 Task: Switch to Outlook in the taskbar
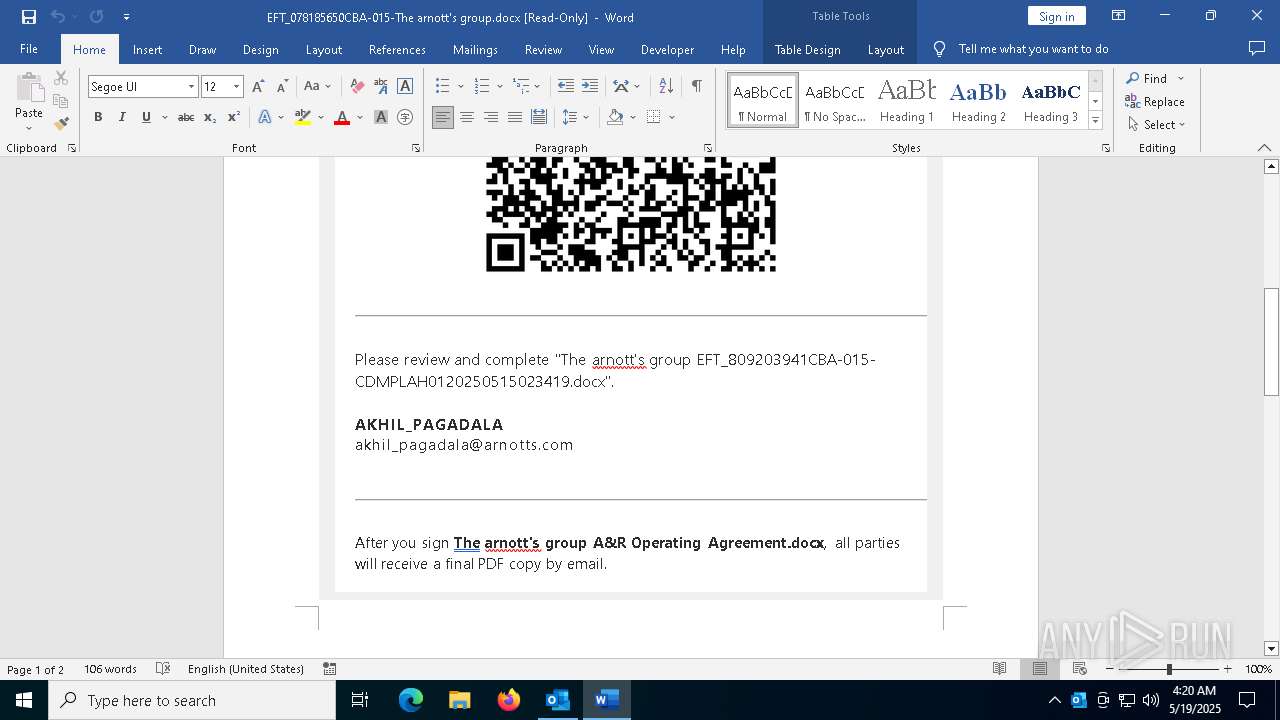557,700
